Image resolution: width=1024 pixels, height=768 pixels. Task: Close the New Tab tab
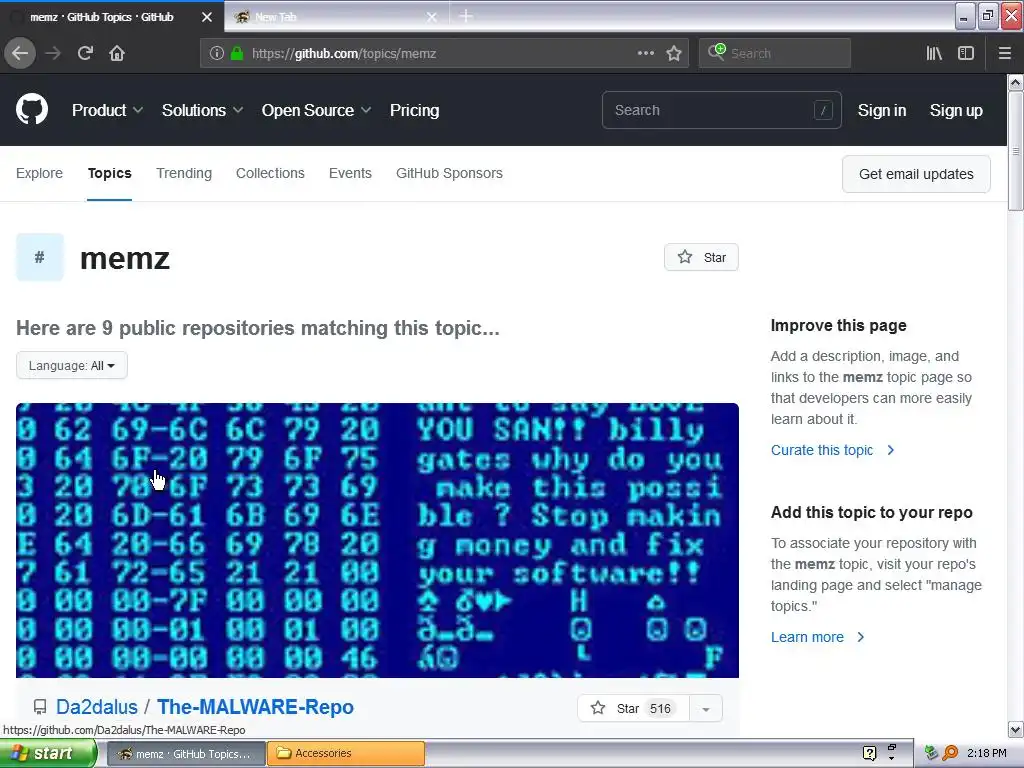(432, 17)
